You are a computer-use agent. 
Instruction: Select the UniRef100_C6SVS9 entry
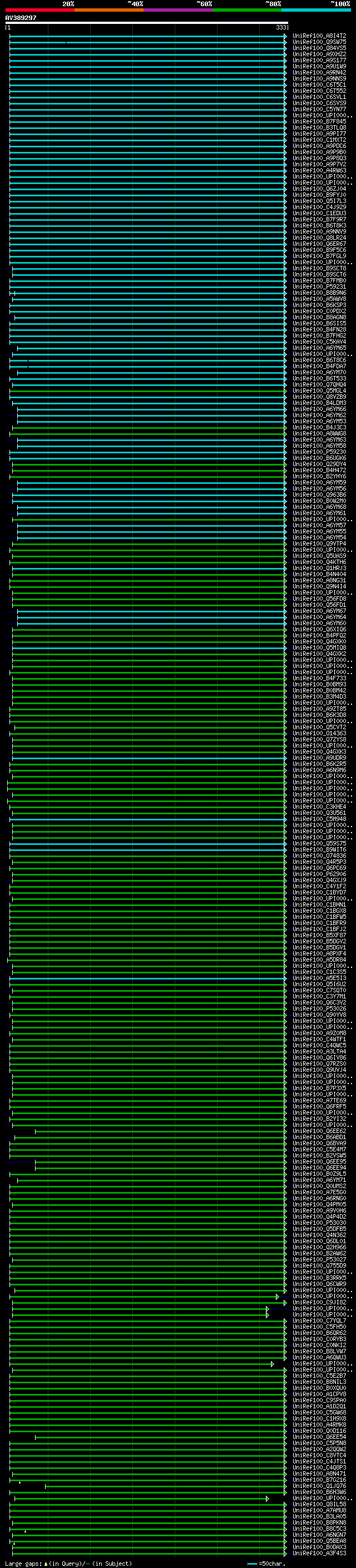pyautogui.click(x=319, y=103)
